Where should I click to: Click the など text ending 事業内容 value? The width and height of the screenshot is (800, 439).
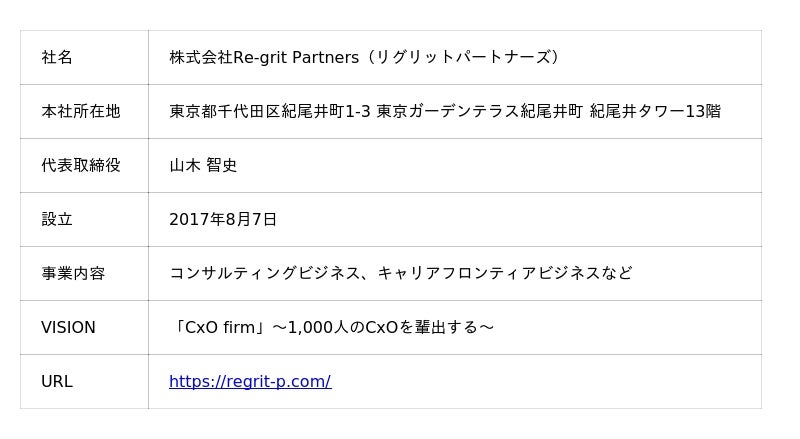617,273
